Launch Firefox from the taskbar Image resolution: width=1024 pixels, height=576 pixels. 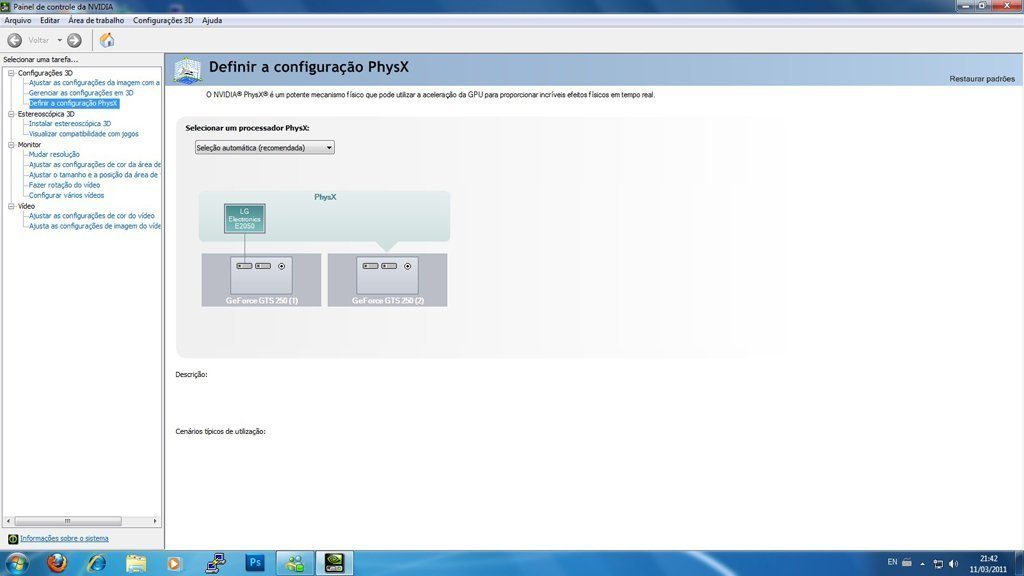click(57, 563)
